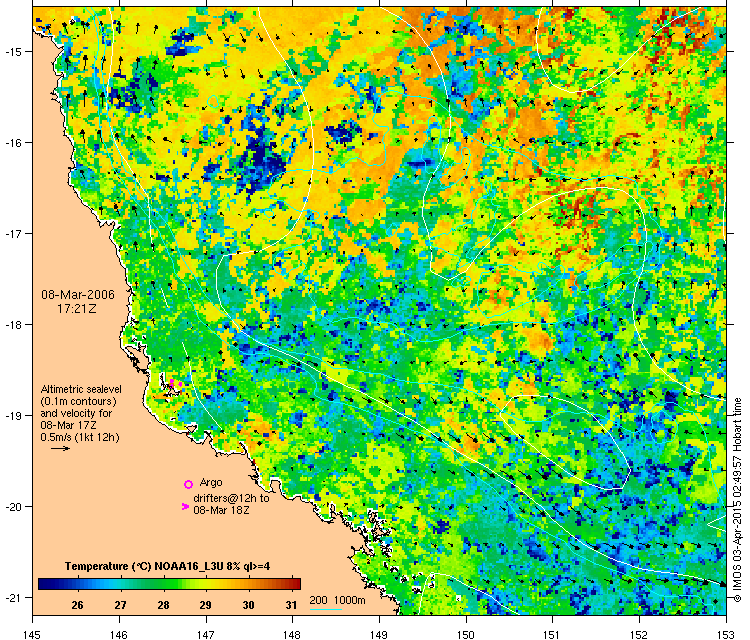The height and width of the screenshot is (640, 750).
Task: Click the '08-Mar 18Z' legend text
Action: (221, 510)
